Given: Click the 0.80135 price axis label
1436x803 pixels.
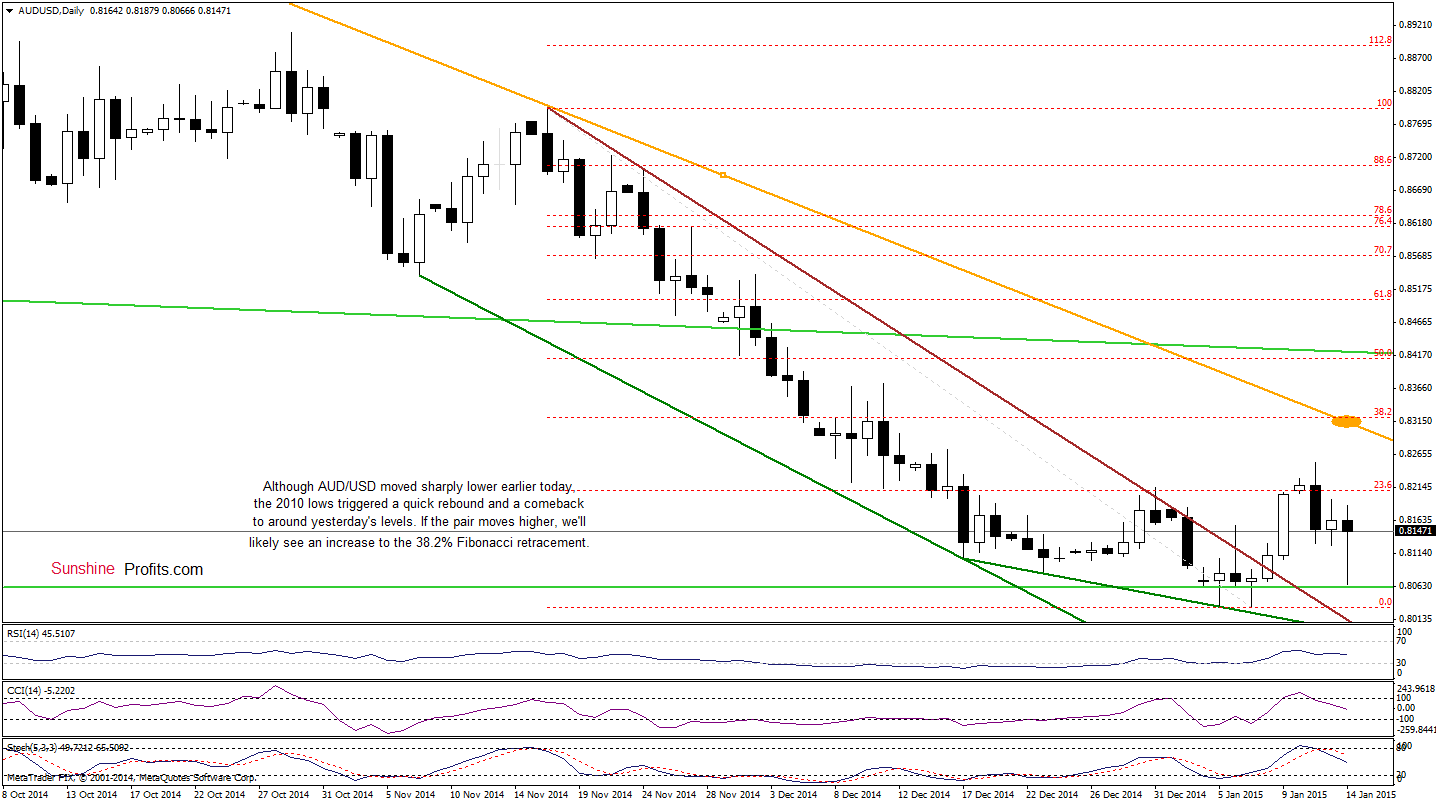Looking at the screenshot, I should (1415, 619).
